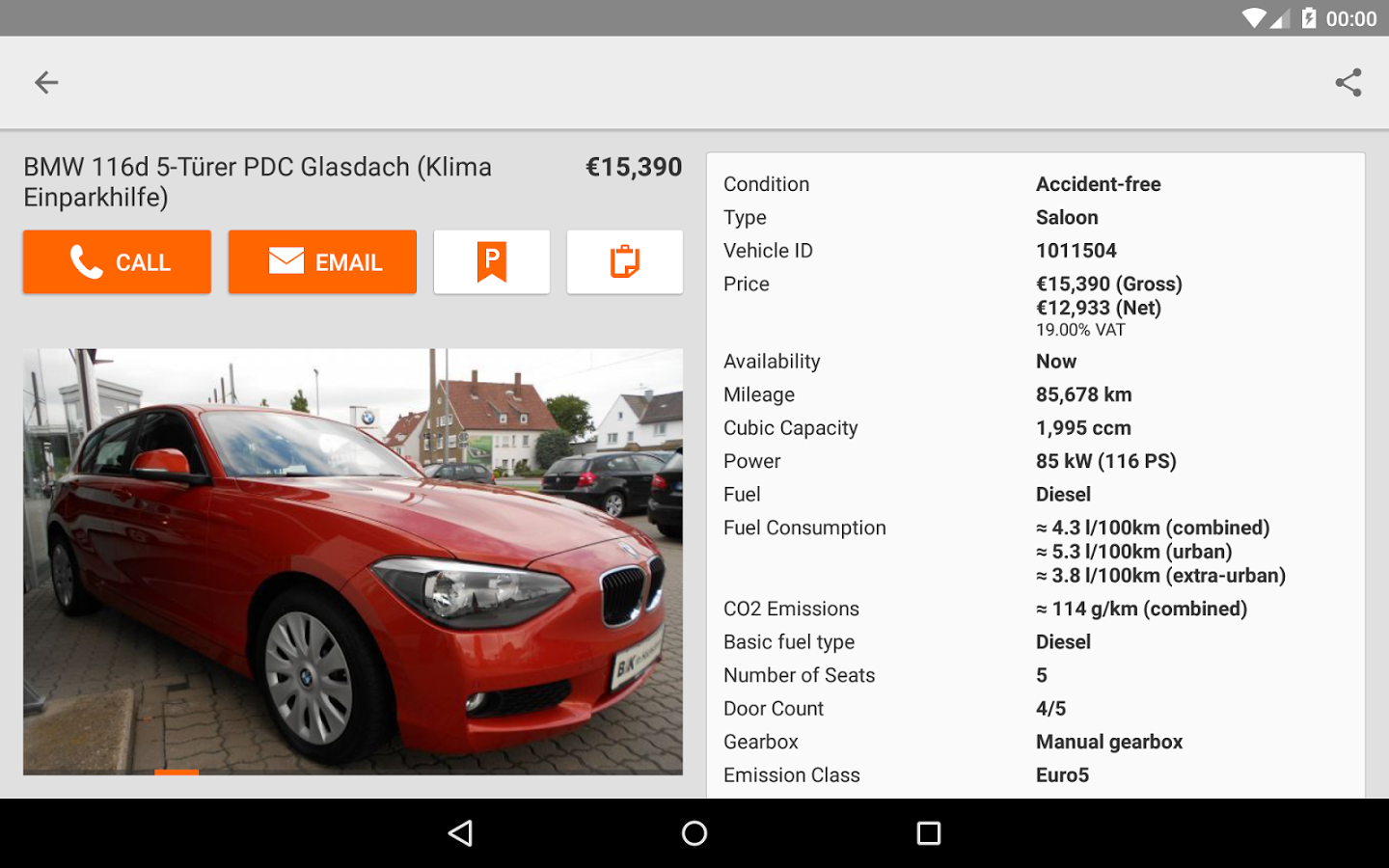
Task: Tap the Vehicle ID value 1011504
Action: tap(1076, 251)
